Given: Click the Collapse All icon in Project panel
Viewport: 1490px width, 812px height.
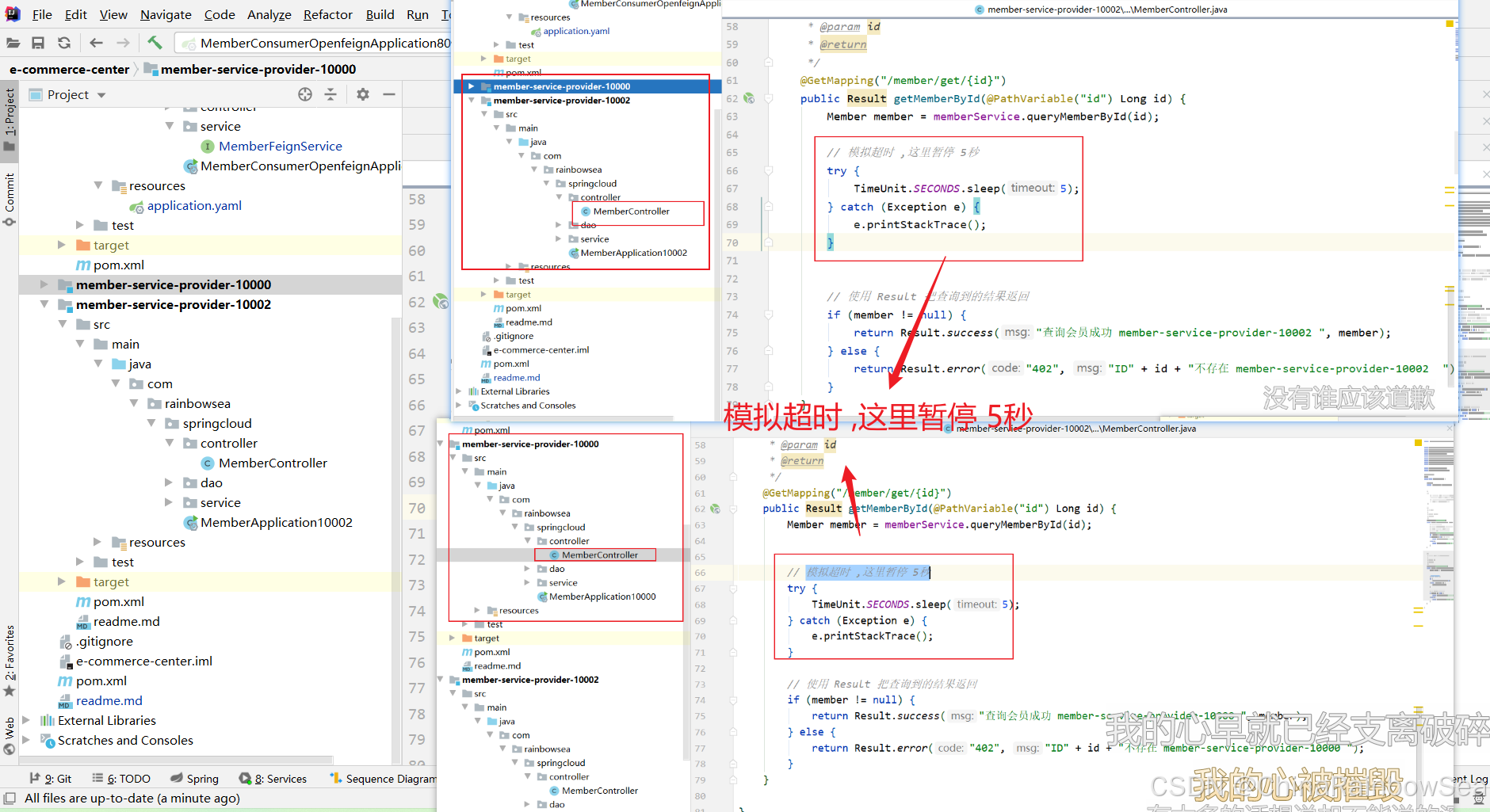Looking at the screenshot, I should coord(330,94).
